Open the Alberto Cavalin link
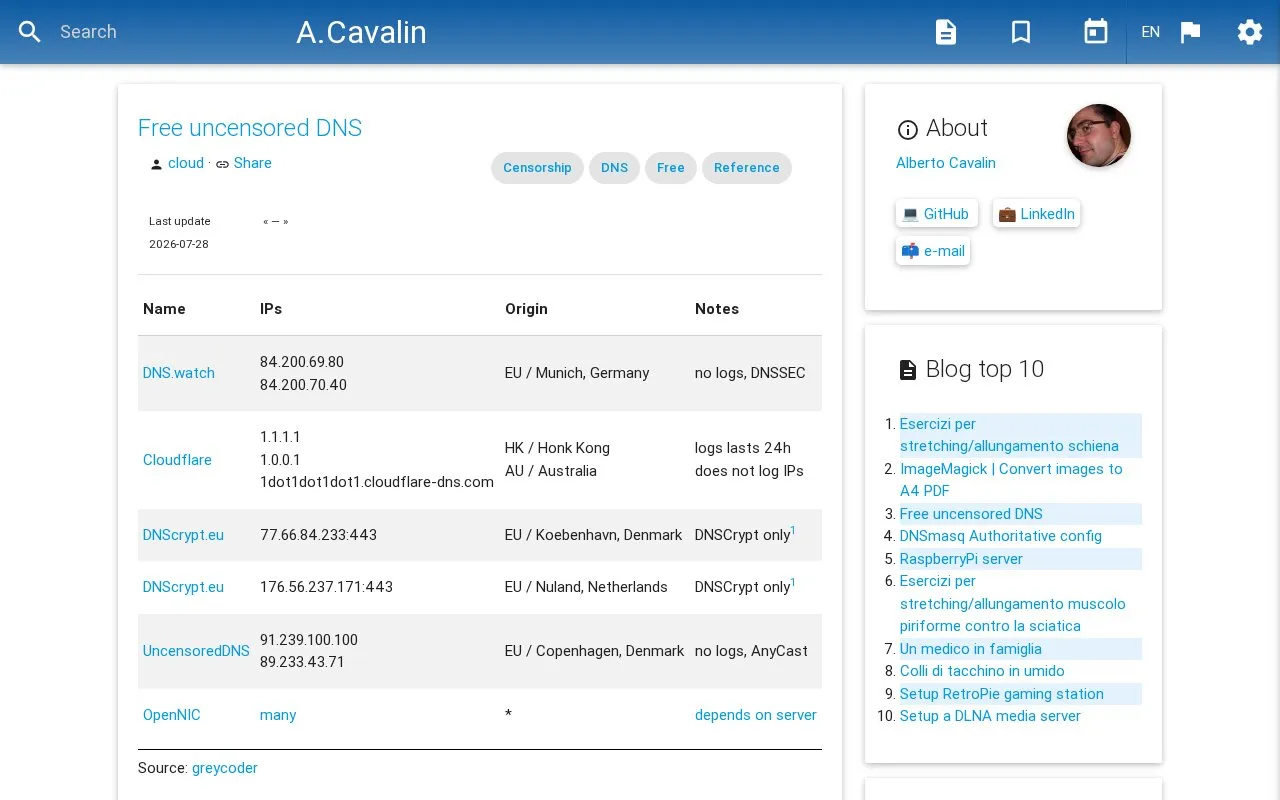 pos(946,163)
